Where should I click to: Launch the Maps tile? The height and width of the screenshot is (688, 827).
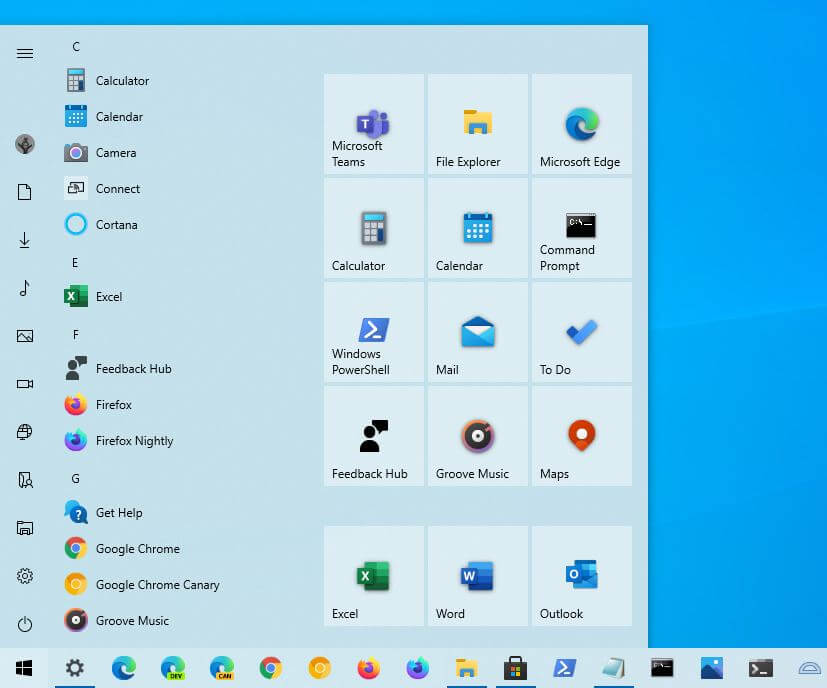582,436
